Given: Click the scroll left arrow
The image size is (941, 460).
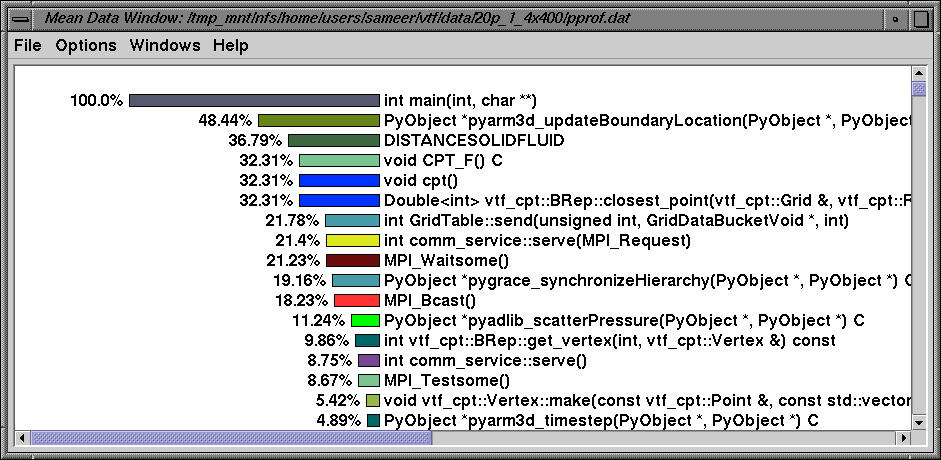Looking at the screenshot, I should pyautogui.click(x=20, y=437).
